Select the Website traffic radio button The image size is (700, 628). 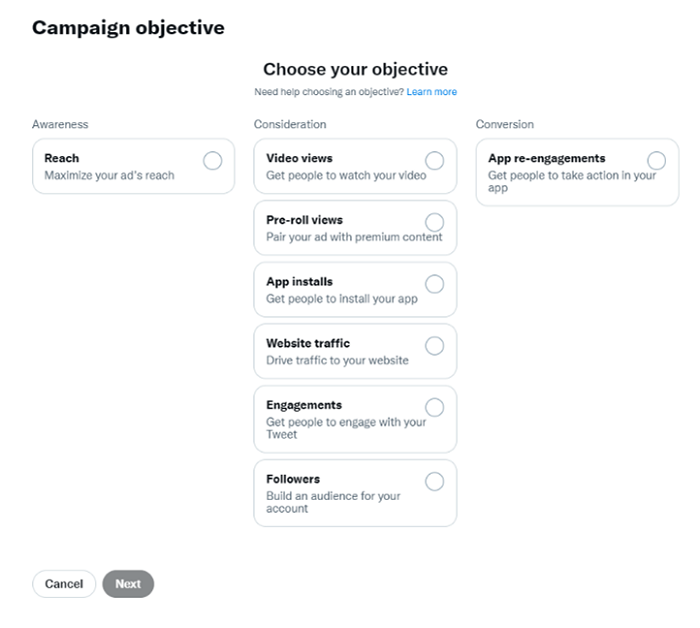435,346
